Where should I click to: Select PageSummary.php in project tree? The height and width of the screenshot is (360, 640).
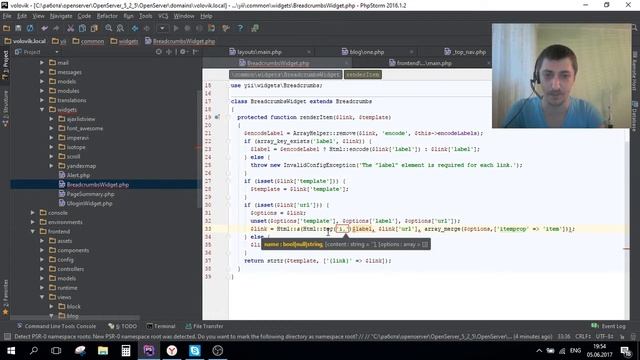click(x=90, y=194)
